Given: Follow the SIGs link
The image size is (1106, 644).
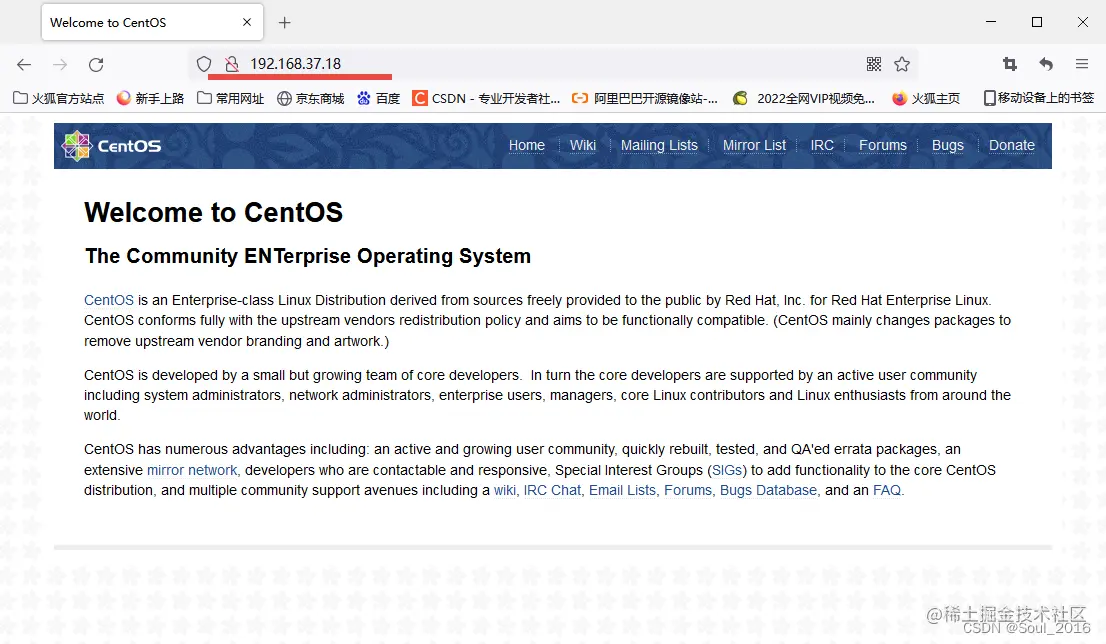Looking at the screenshot, I should [727, 470].
